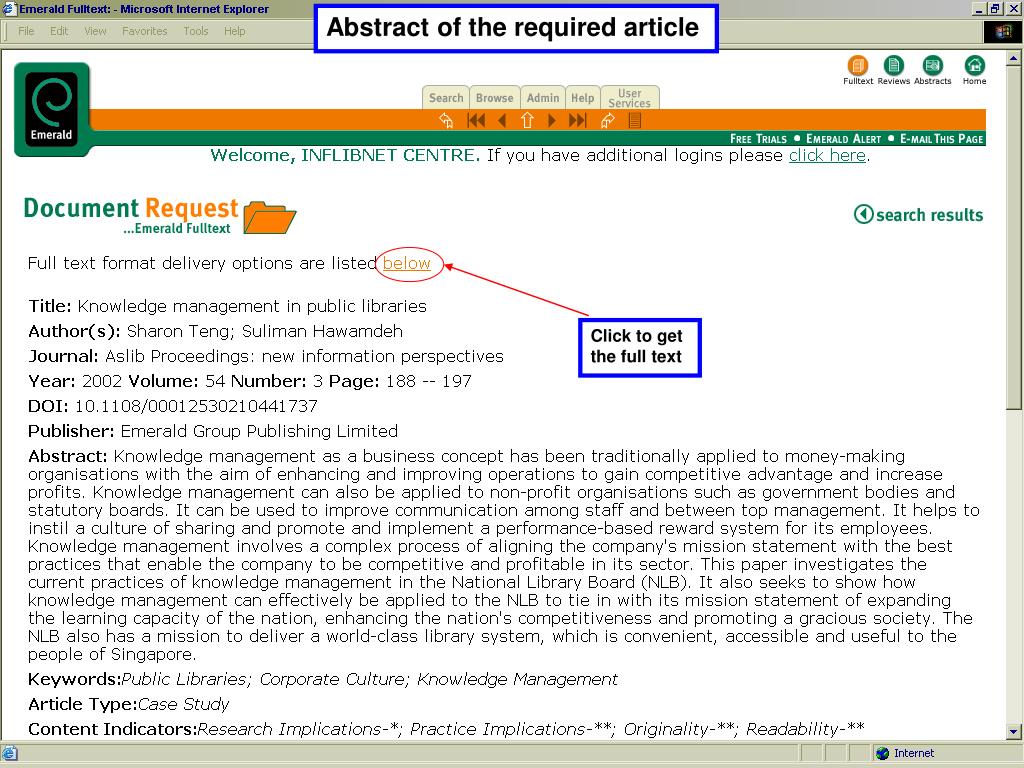Screen dimensions: 1024x768
Task: Click journal name 'Aslib Proceedings: new information perspectives'
Action: click(304, 356)
